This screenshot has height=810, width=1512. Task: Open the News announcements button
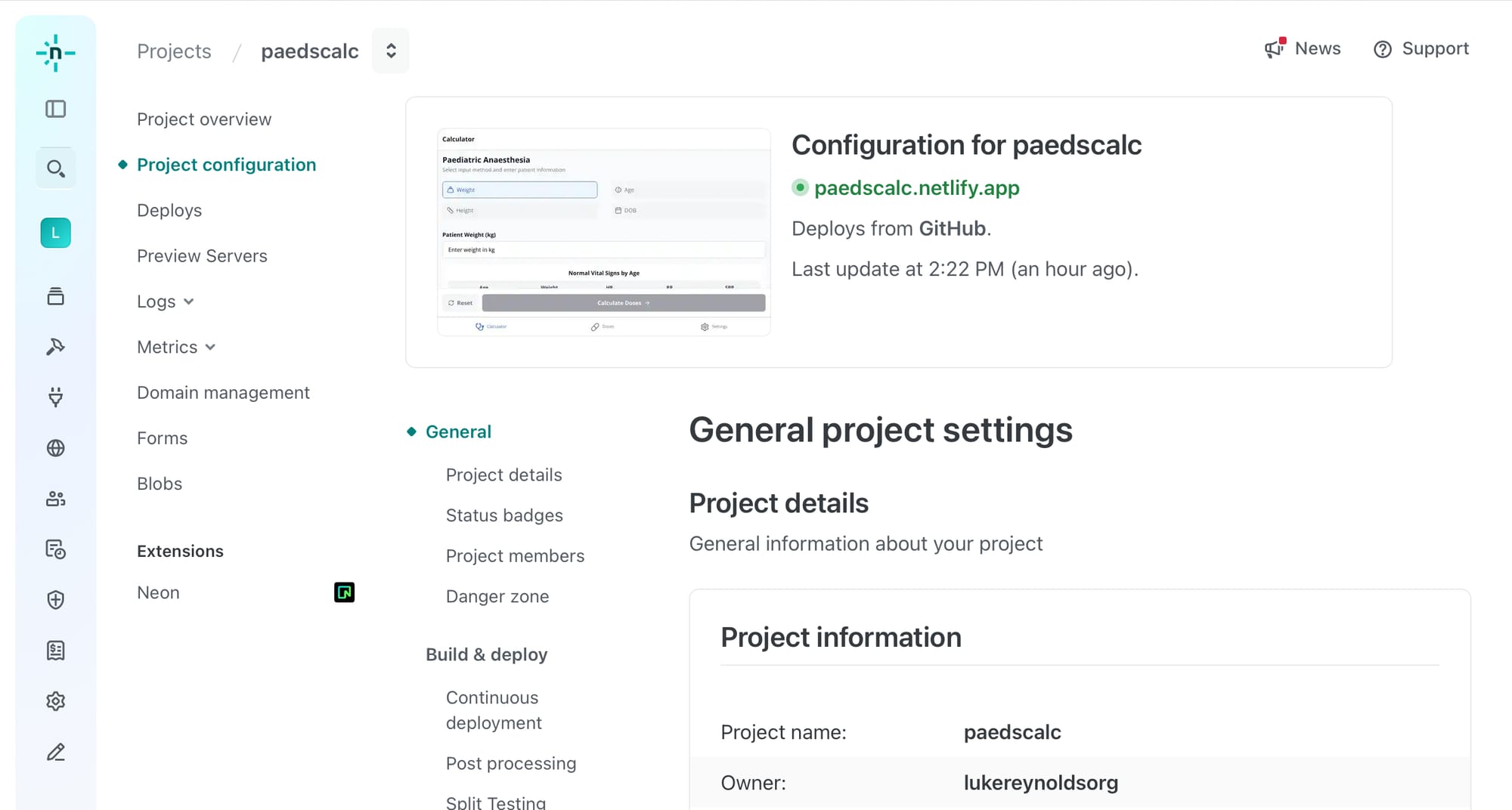(1303, 48)
